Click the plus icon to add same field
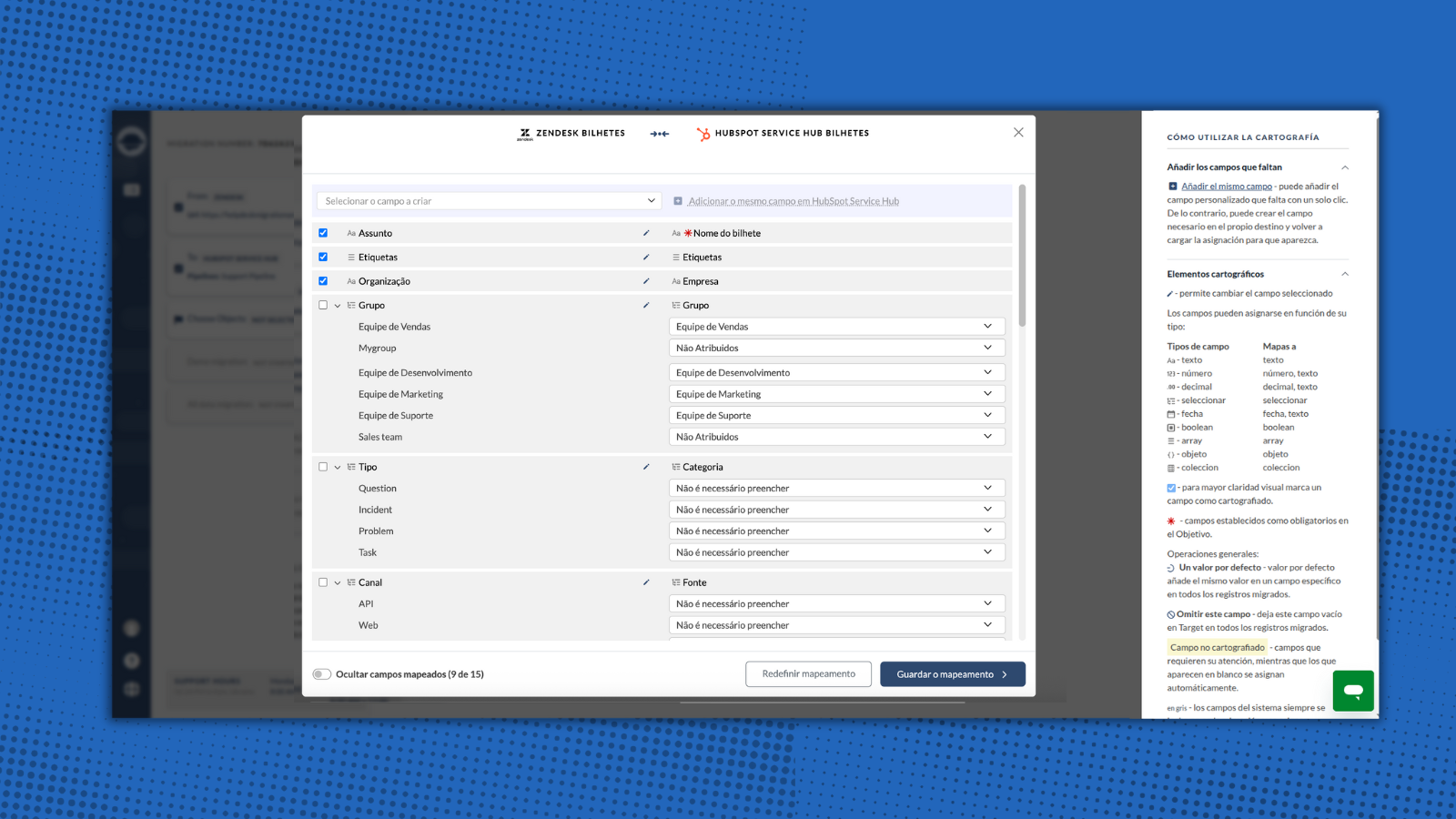The width and height of the screenshot is (1456, 819). pyautogui.click(x=678, y=201)
